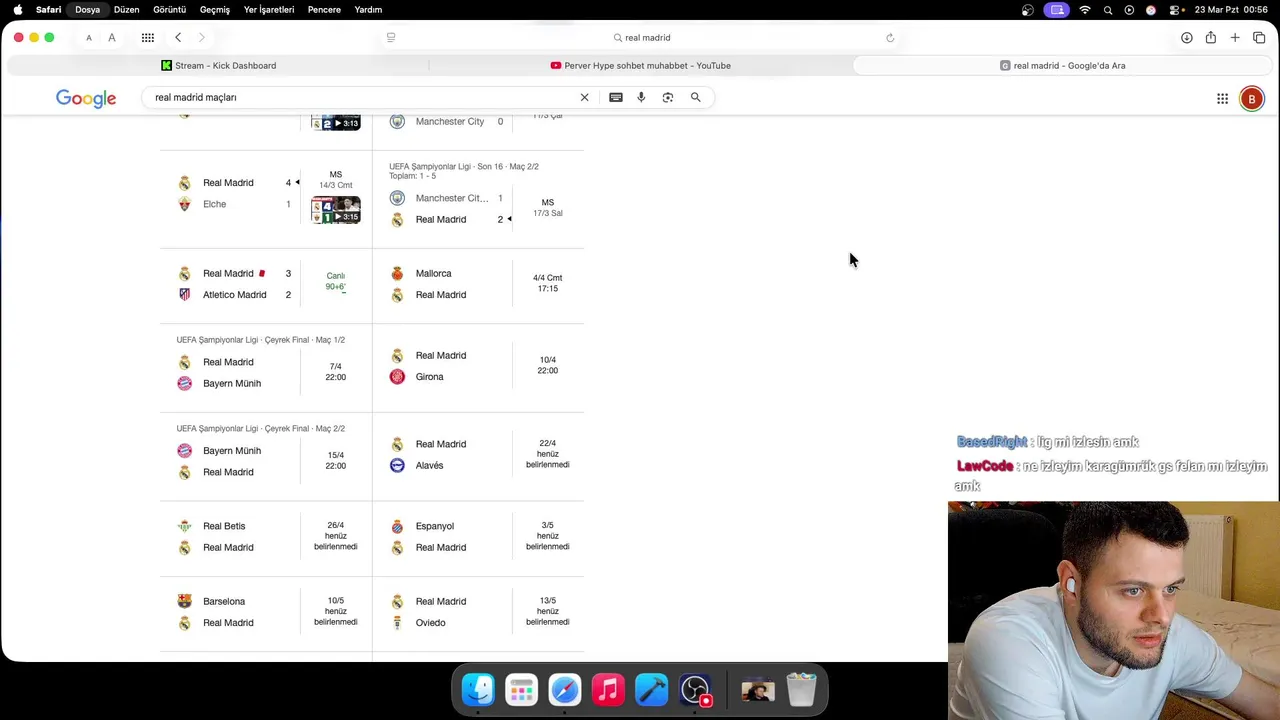Open the Yer İşaretleri menu

coord(269,10)
